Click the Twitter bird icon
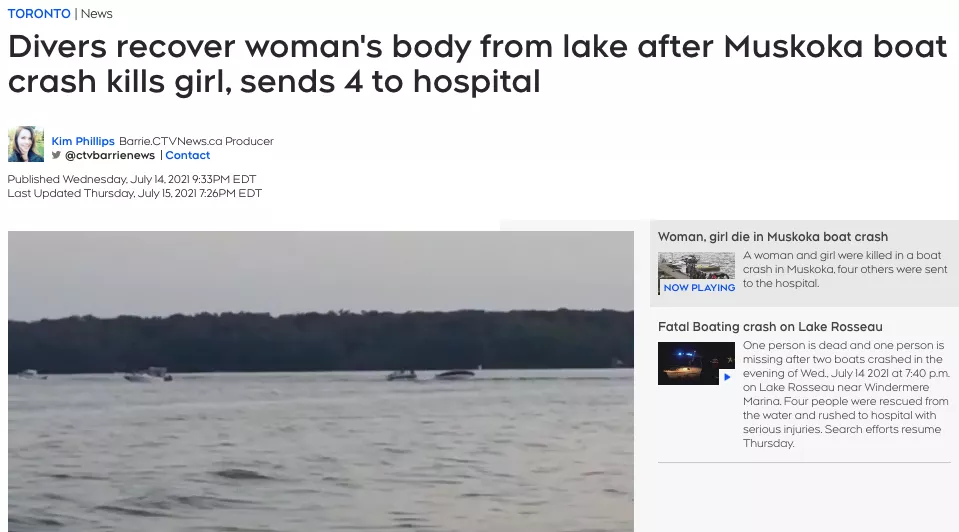Screen dimensions: 959x532 click(56, 155)
